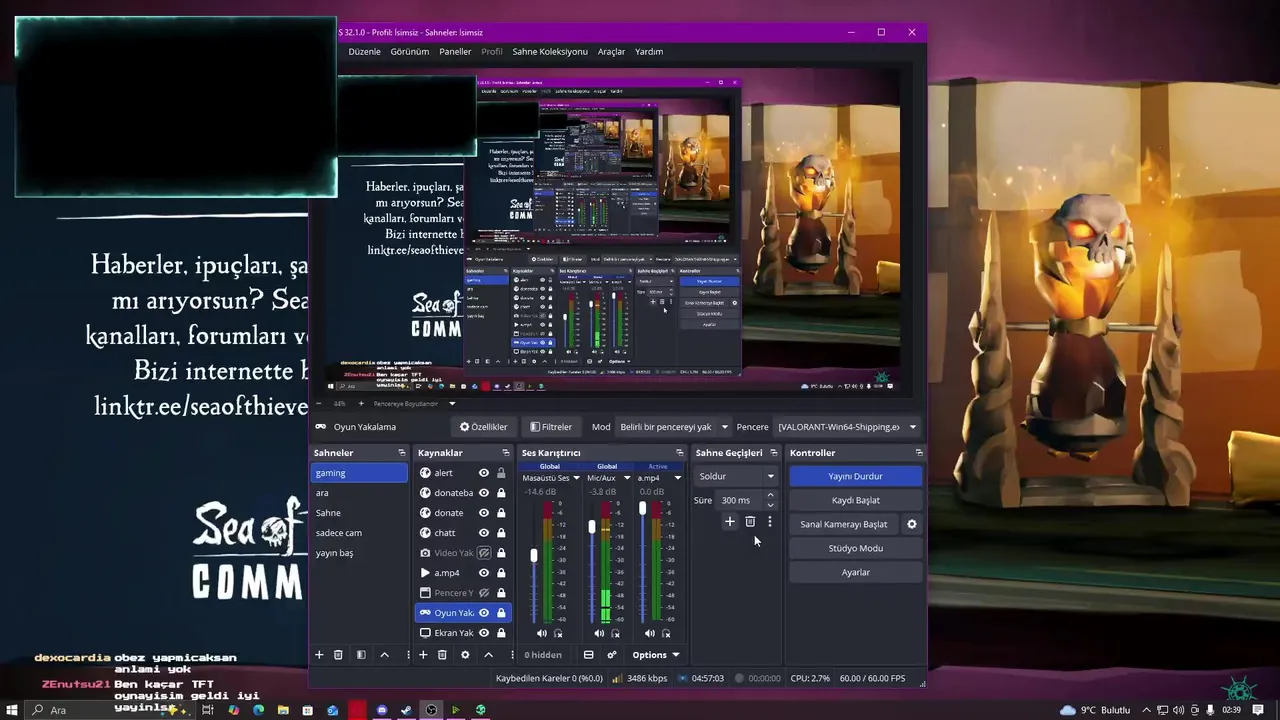
Task: Open source Özellikler button
Action: click(483, 427)
